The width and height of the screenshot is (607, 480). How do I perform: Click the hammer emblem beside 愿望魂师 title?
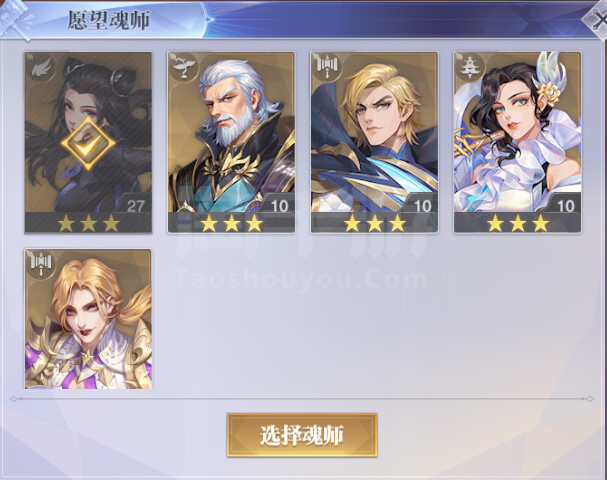point(17,19)
